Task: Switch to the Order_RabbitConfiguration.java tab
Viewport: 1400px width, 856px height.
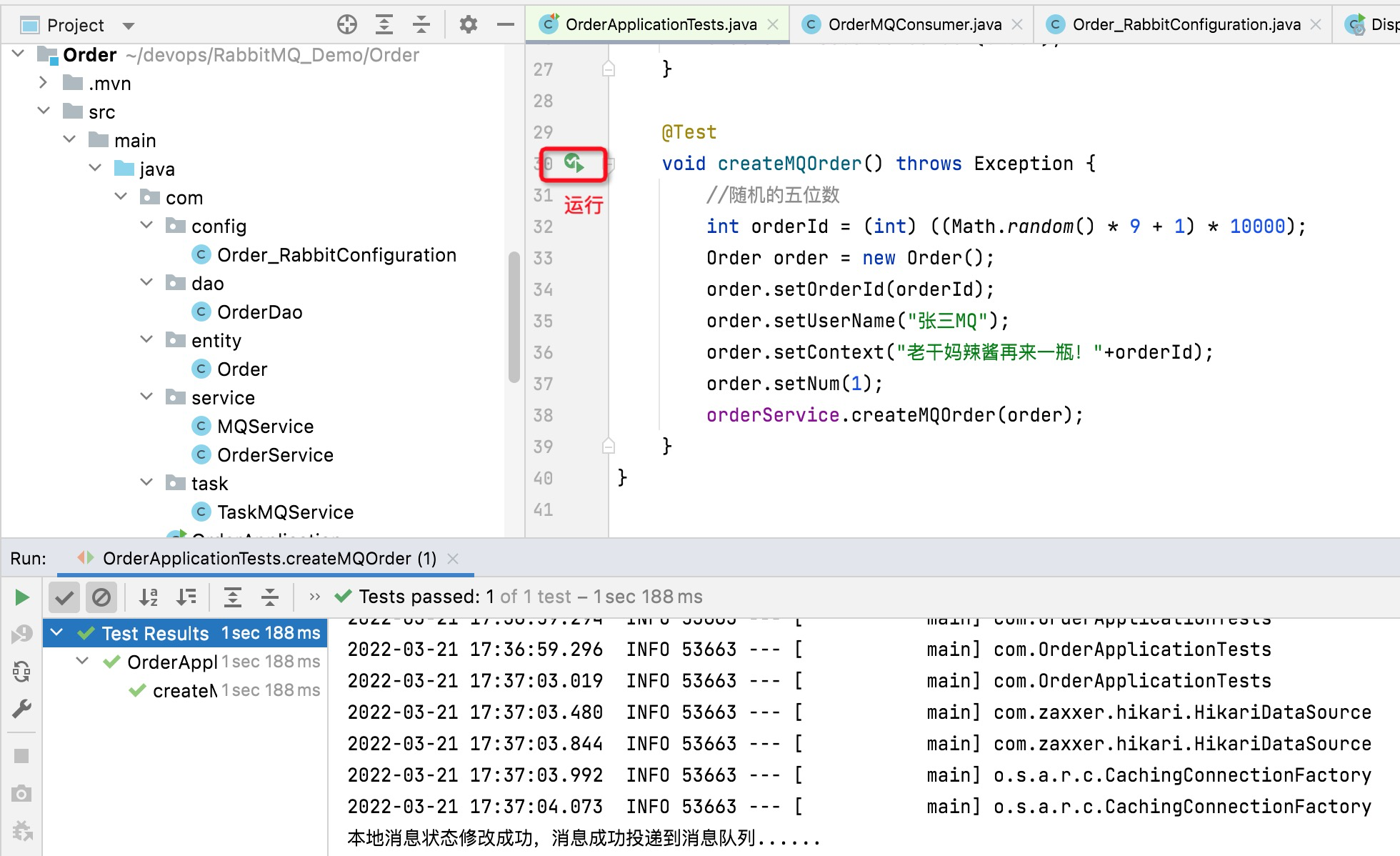Action: coord(1182,24)
